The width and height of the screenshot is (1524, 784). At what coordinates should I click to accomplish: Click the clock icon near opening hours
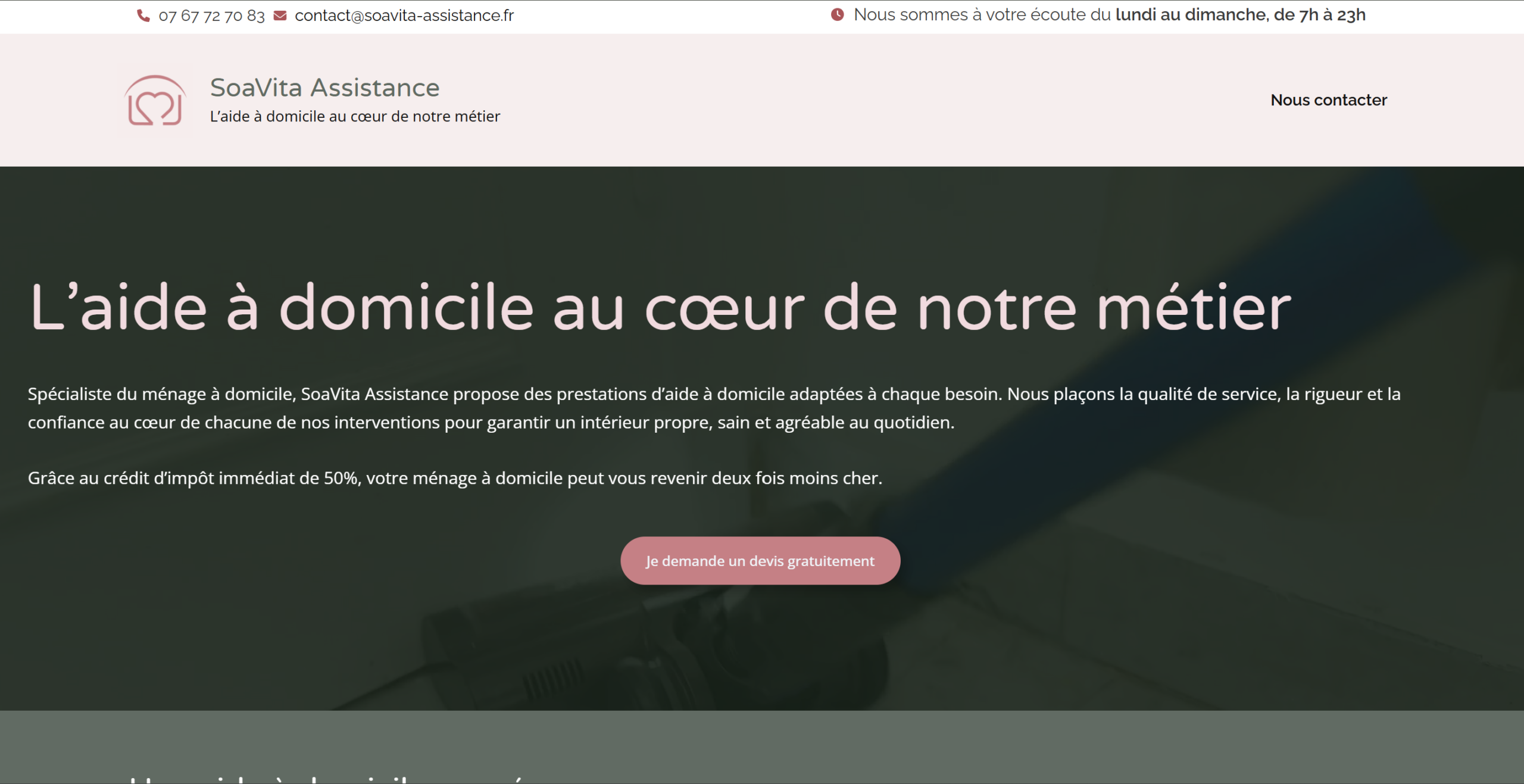[x=837, y=14]
